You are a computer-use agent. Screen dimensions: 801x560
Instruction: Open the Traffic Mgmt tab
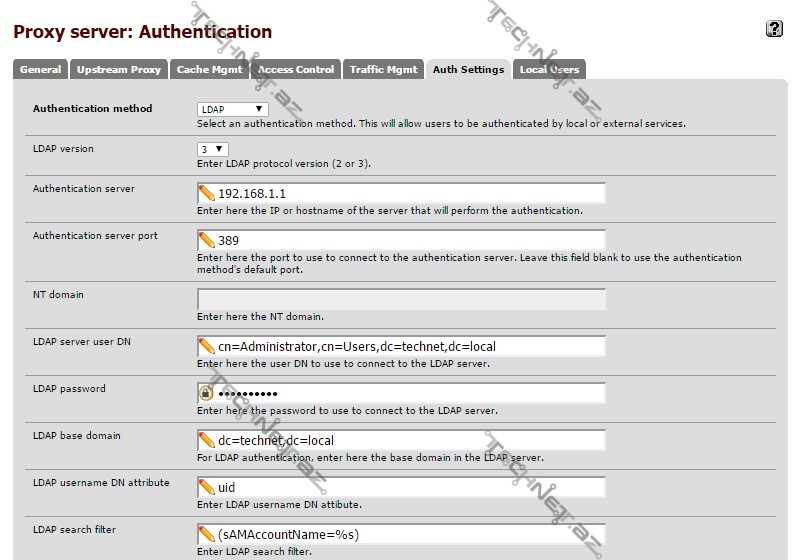pyautogui.click(x=384, y=70)
